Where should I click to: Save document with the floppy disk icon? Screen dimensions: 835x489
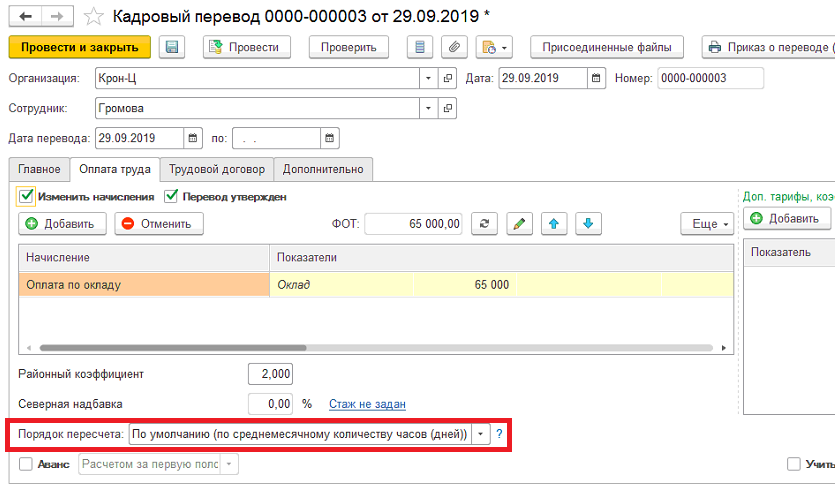171,47
